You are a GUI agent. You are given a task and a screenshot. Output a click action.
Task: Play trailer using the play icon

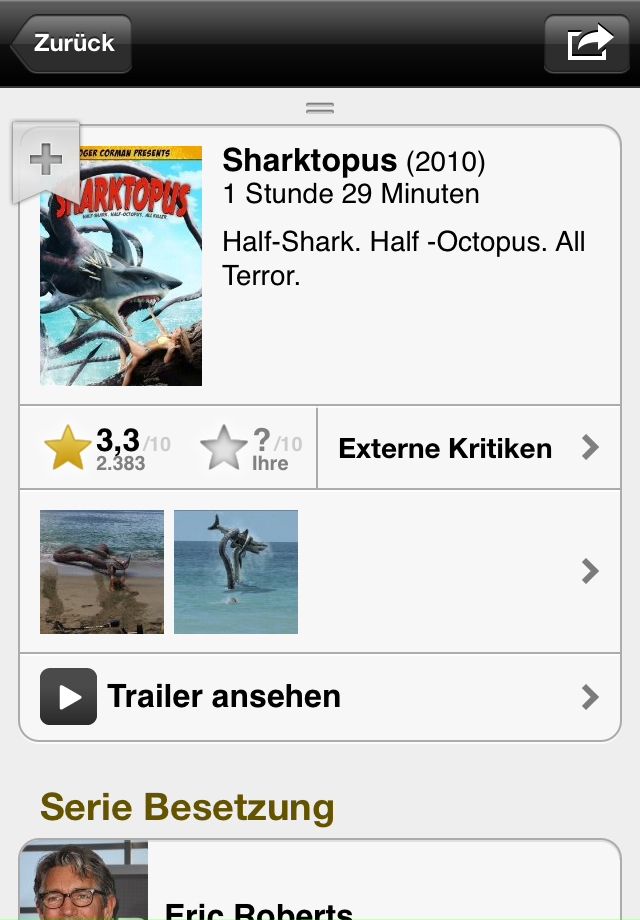tap(69, 696)
